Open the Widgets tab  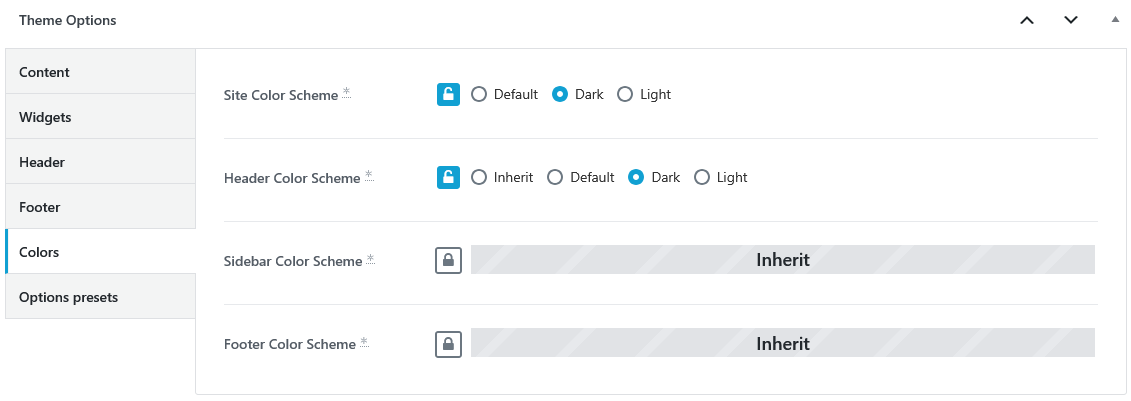pyautogui.click(x=100, y=117)
